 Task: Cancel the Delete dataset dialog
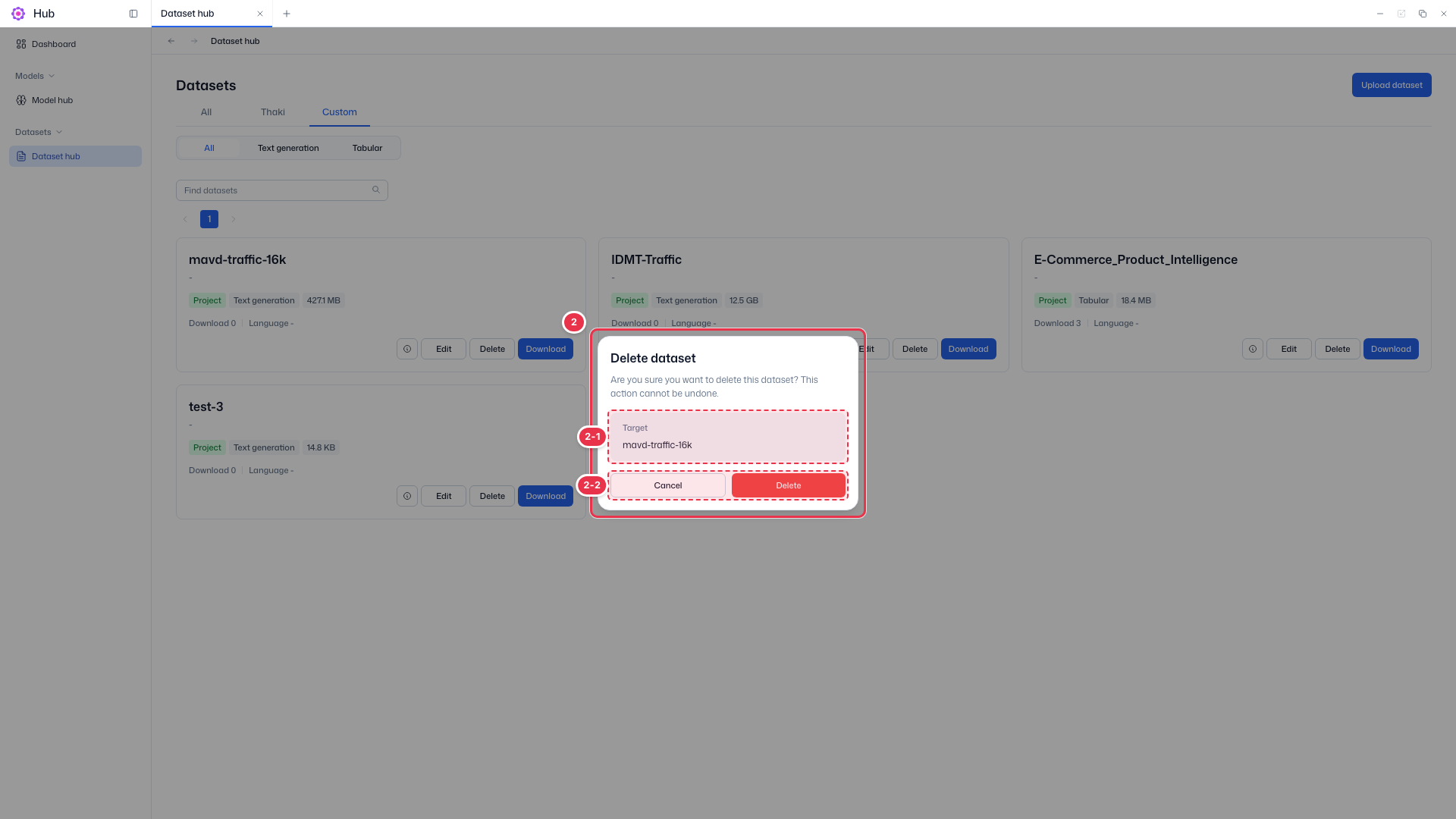668,485
